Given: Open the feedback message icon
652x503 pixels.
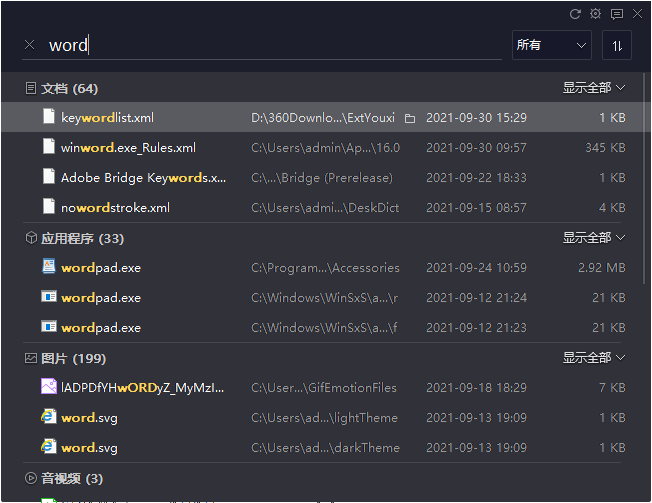Looking at the screenshot, I should 617,14.
